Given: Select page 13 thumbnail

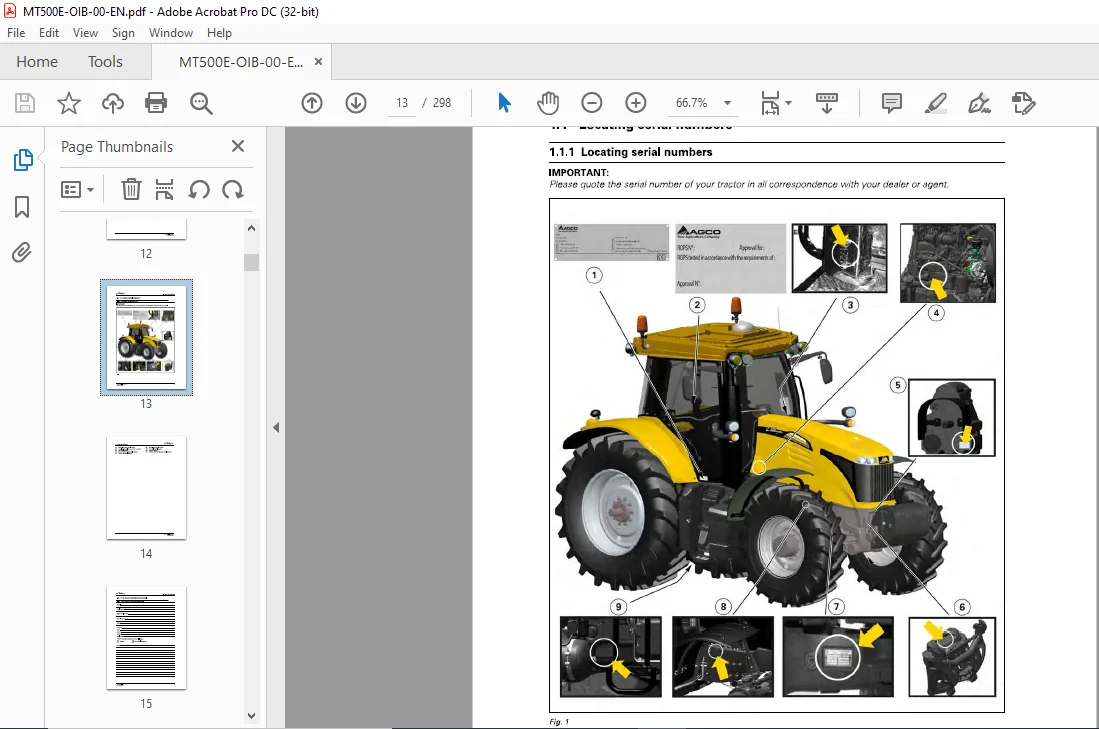Looking at the screenshot, I should coord(146,337).
